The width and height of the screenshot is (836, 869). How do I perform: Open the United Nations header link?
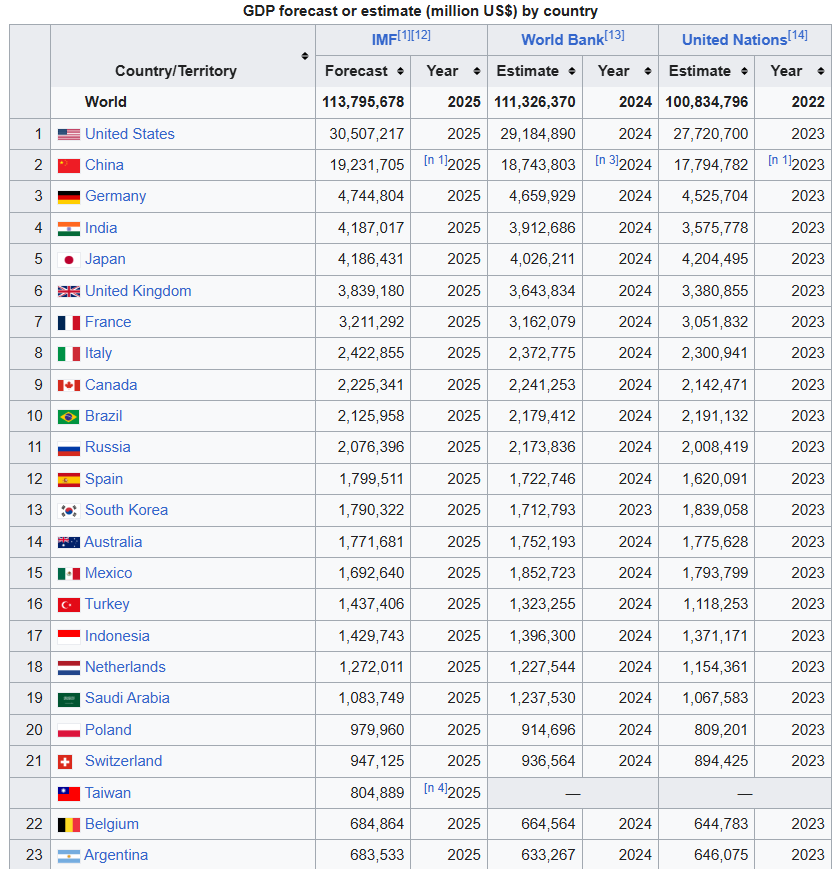tap(734, 40)
